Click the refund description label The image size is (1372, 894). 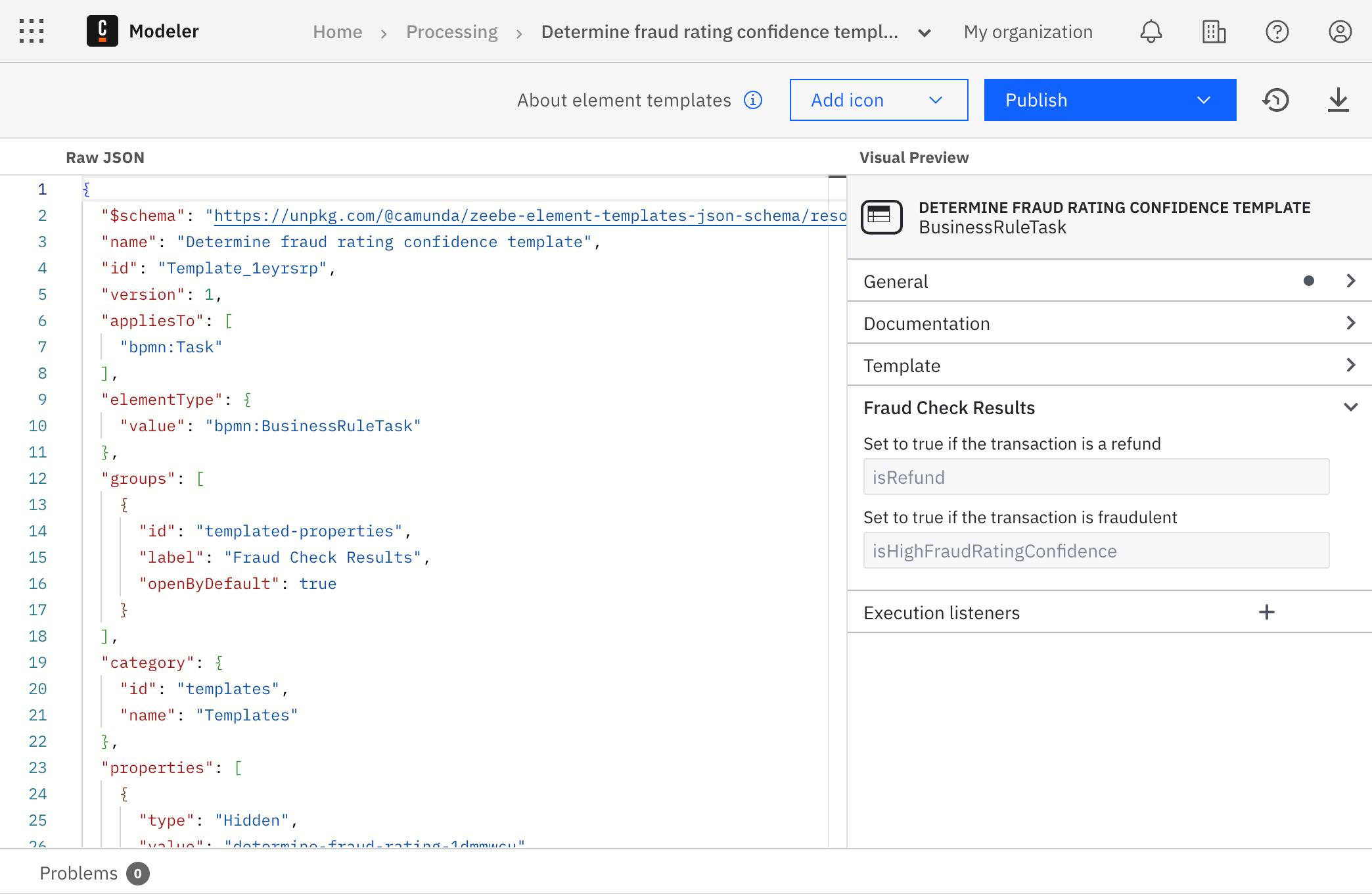pos(1012,444)
